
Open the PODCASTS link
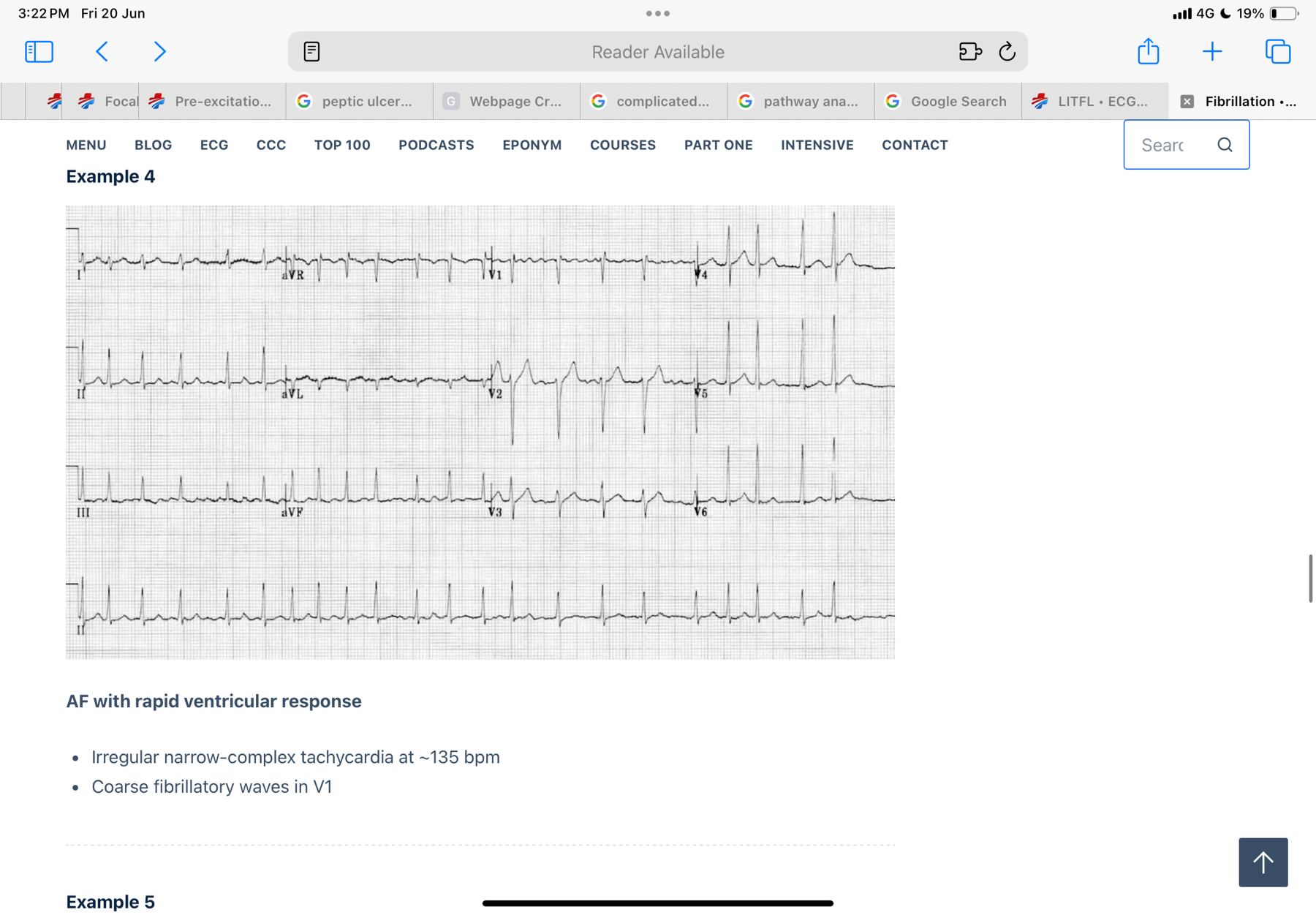pos(436,145)
